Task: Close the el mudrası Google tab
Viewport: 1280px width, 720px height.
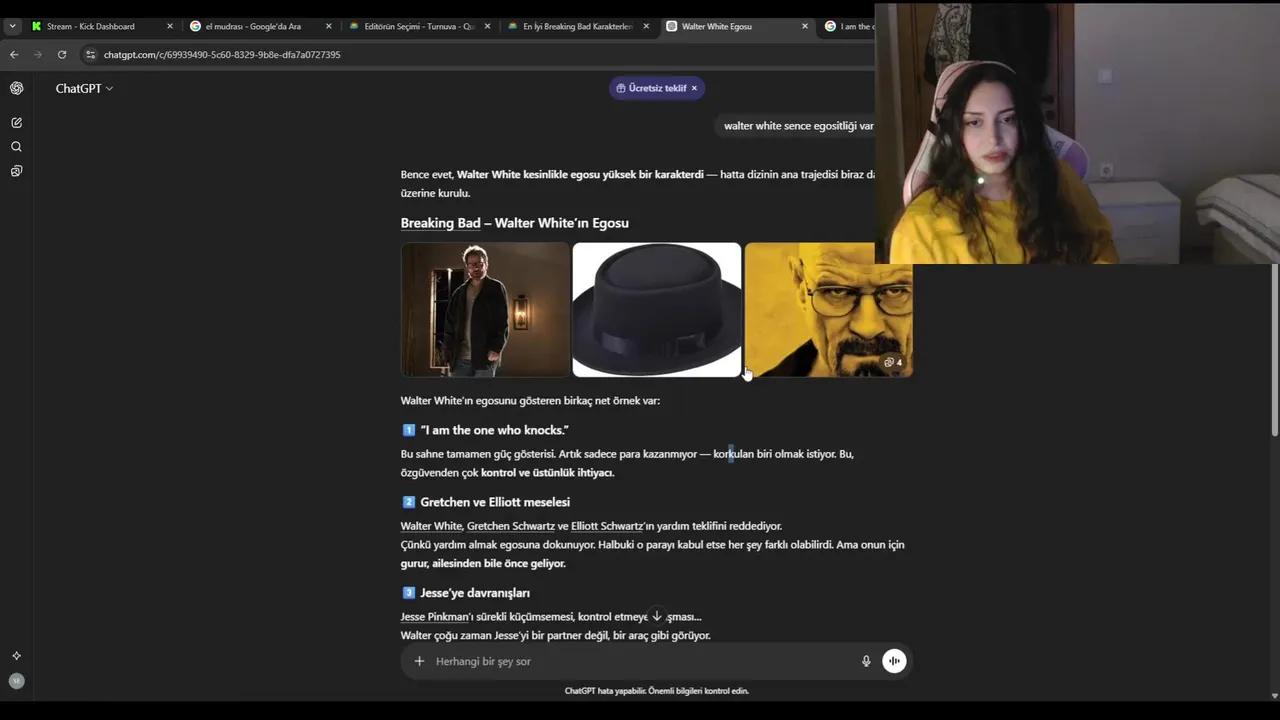Action: pos(329,26)
